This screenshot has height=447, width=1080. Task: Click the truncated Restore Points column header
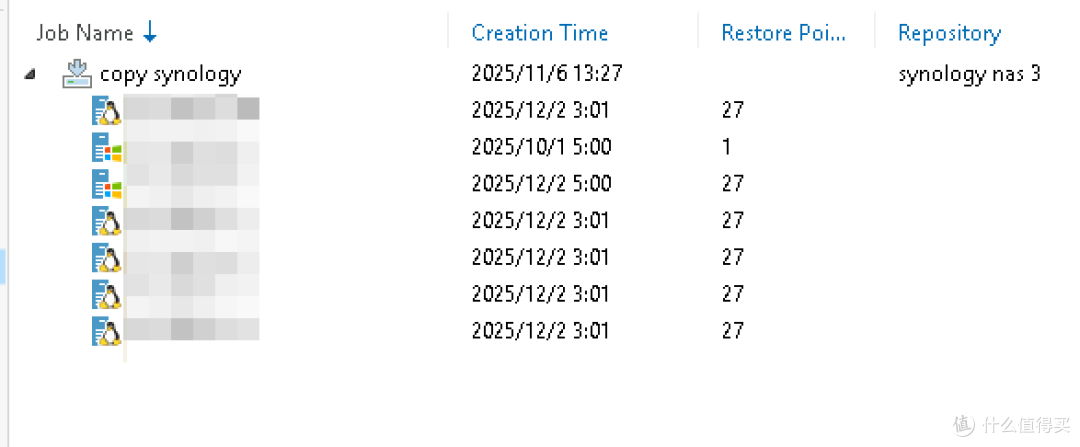coord(783,32)
